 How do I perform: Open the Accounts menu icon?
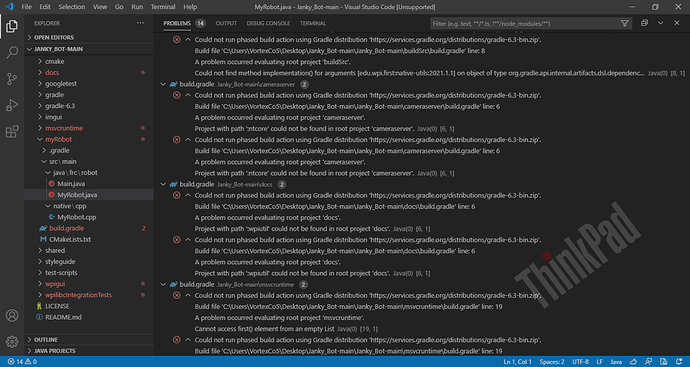tap(12, 316)
